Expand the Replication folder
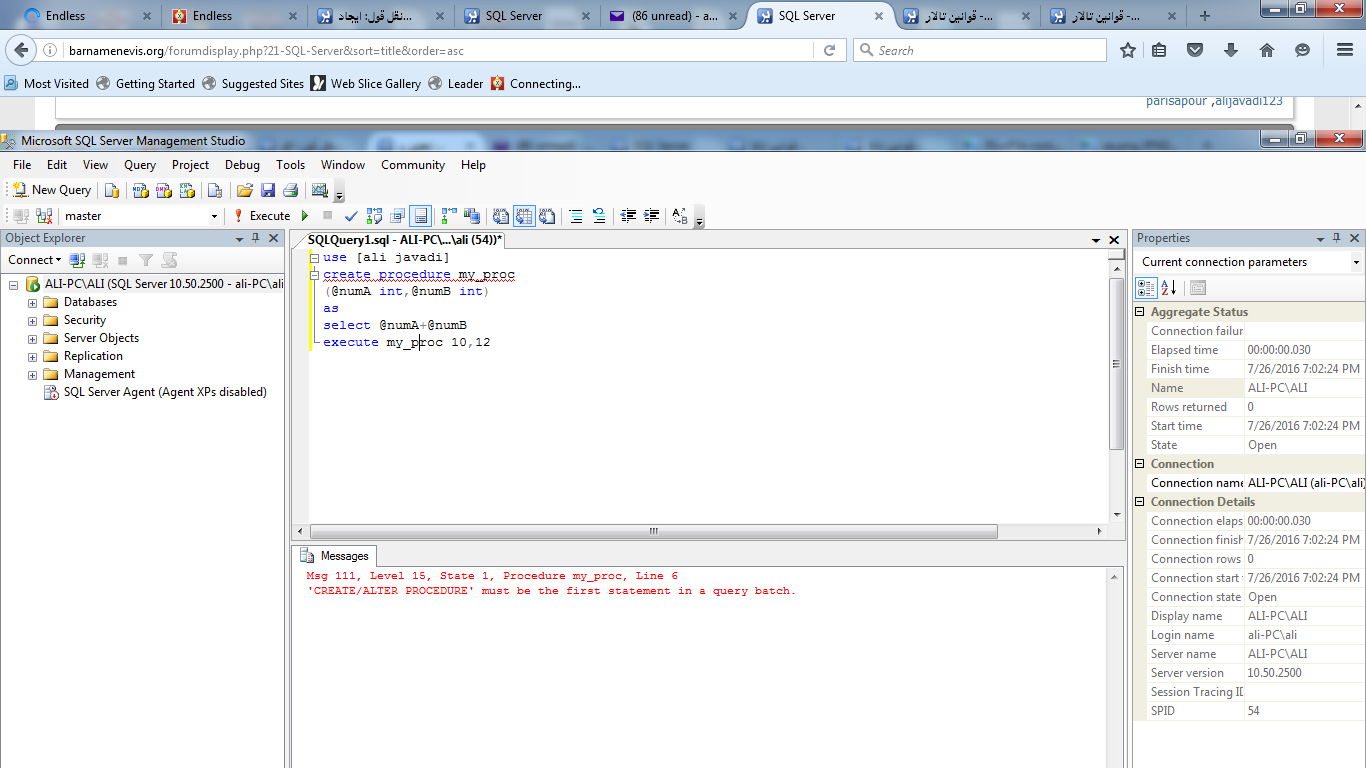Viewport: 1366px width, 768px height. tap(32, 356)
